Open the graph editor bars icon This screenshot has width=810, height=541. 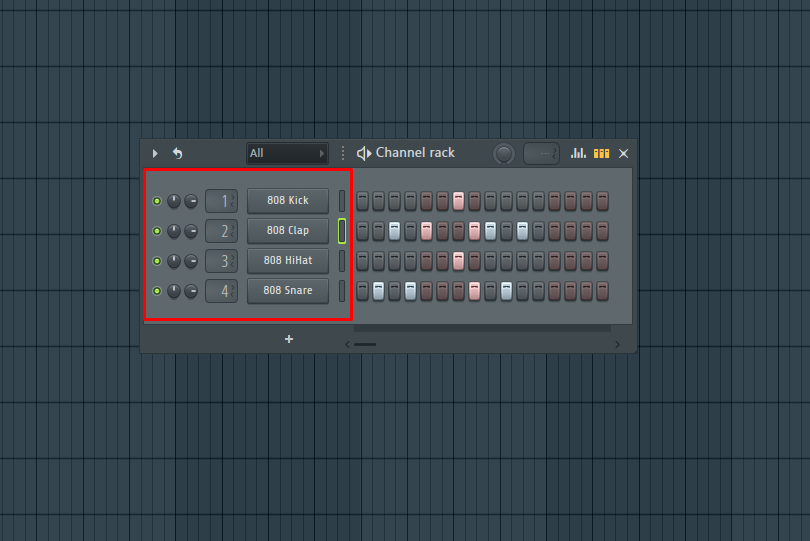[x=578, y=153]
